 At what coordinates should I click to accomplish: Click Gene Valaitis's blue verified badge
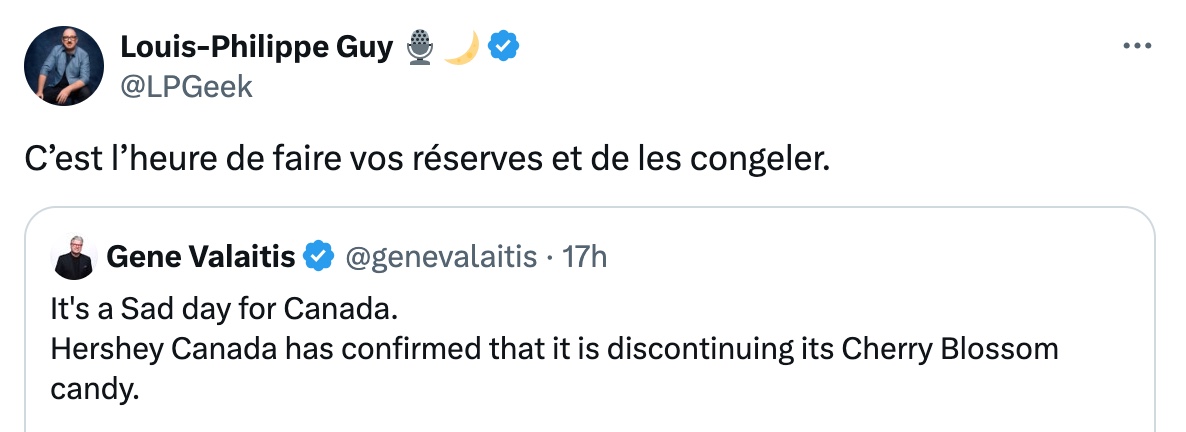[318, 257]
